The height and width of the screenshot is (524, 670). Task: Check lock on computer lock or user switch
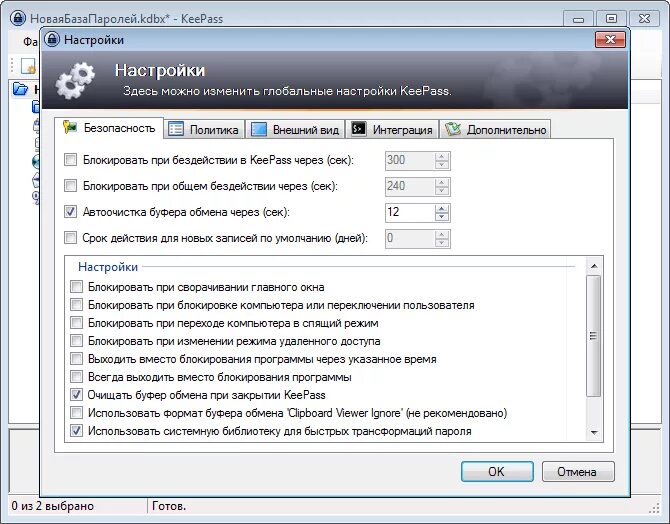[76, 304]
